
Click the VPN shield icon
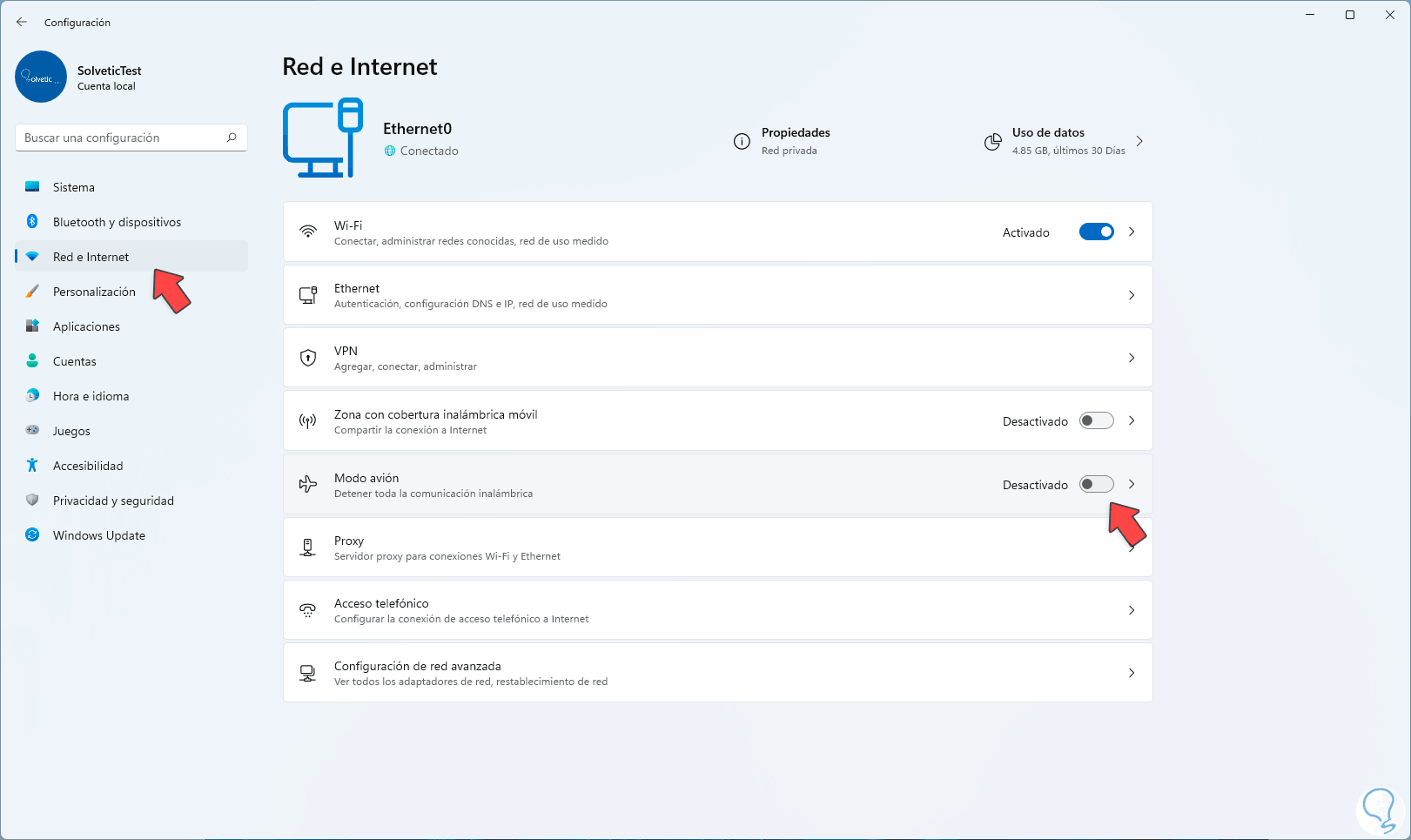coord(308,358)
